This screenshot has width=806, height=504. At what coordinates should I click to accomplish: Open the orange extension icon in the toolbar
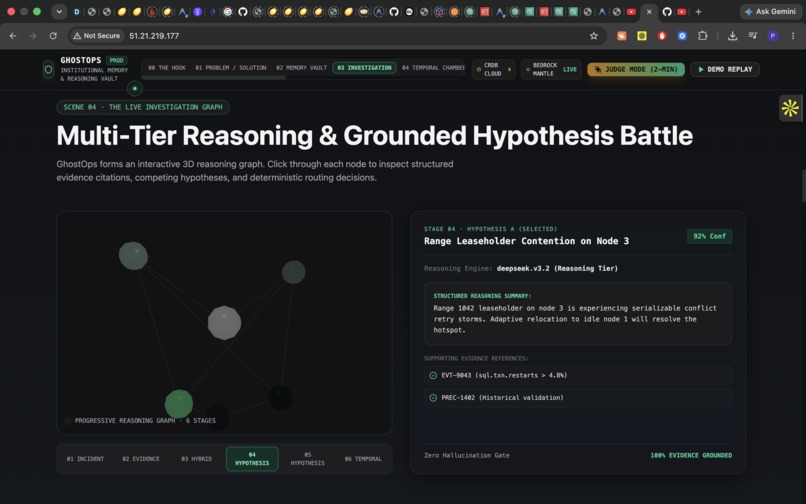(x=622, y=36)
